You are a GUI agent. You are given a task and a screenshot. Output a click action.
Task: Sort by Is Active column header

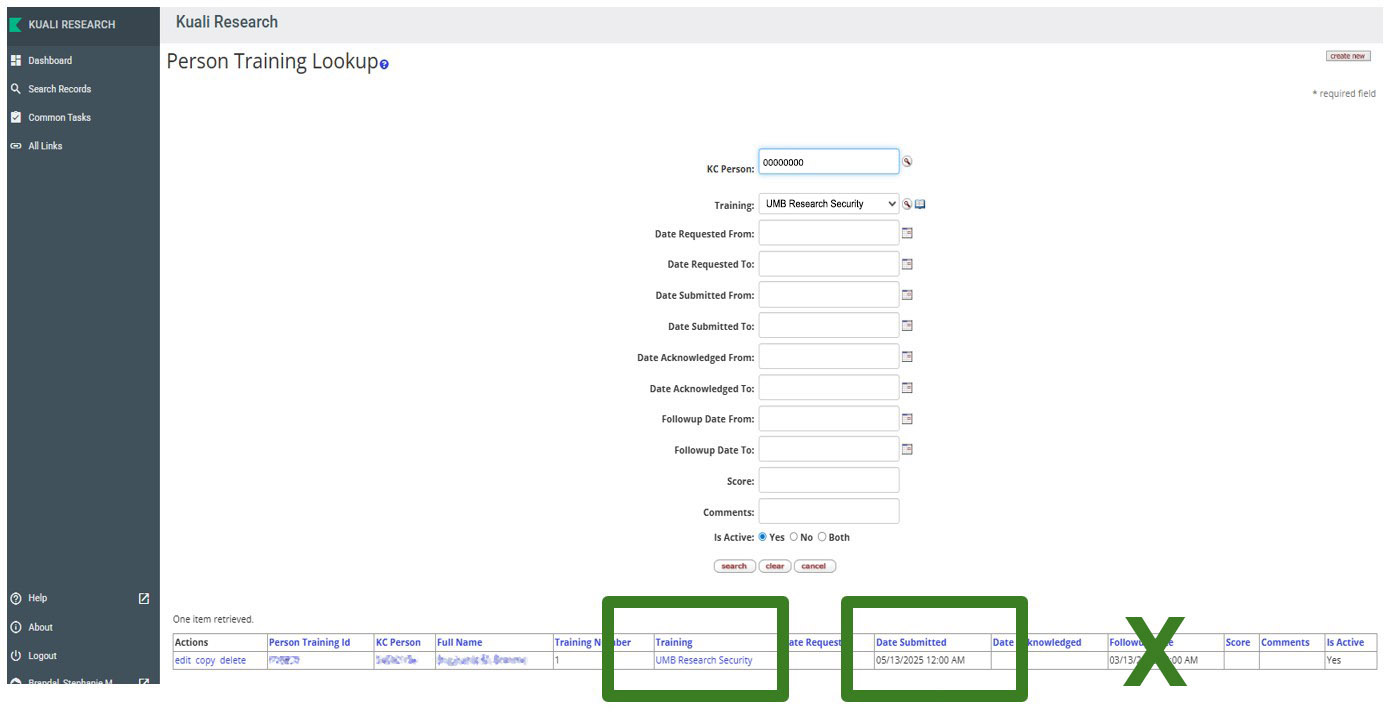[x=1345, y=642]
